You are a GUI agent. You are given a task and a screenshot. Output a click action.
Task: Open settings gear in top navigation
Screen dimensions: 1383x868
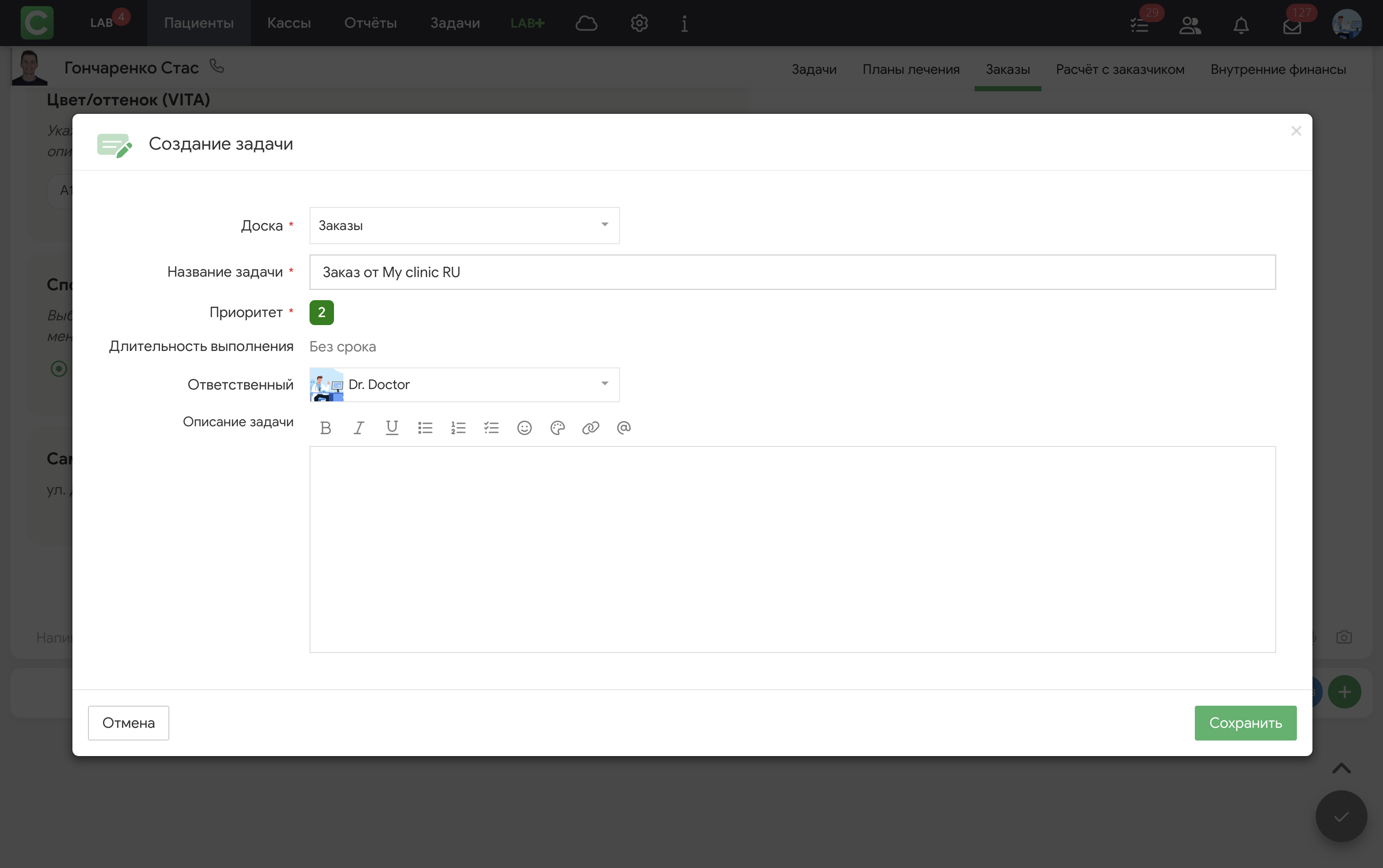pyautogui.click(x=639, y=23)
